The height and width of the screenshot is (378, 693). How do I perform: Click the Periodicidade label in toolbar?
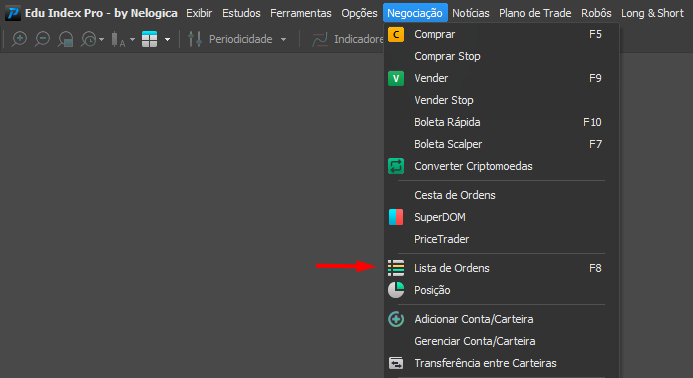pyautogui.click(x=240, y=39)
